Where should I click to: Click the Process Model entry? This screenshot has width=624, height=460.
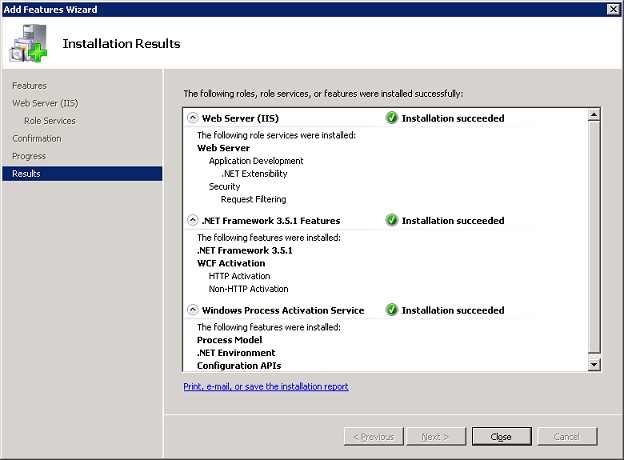pos(230,340)
